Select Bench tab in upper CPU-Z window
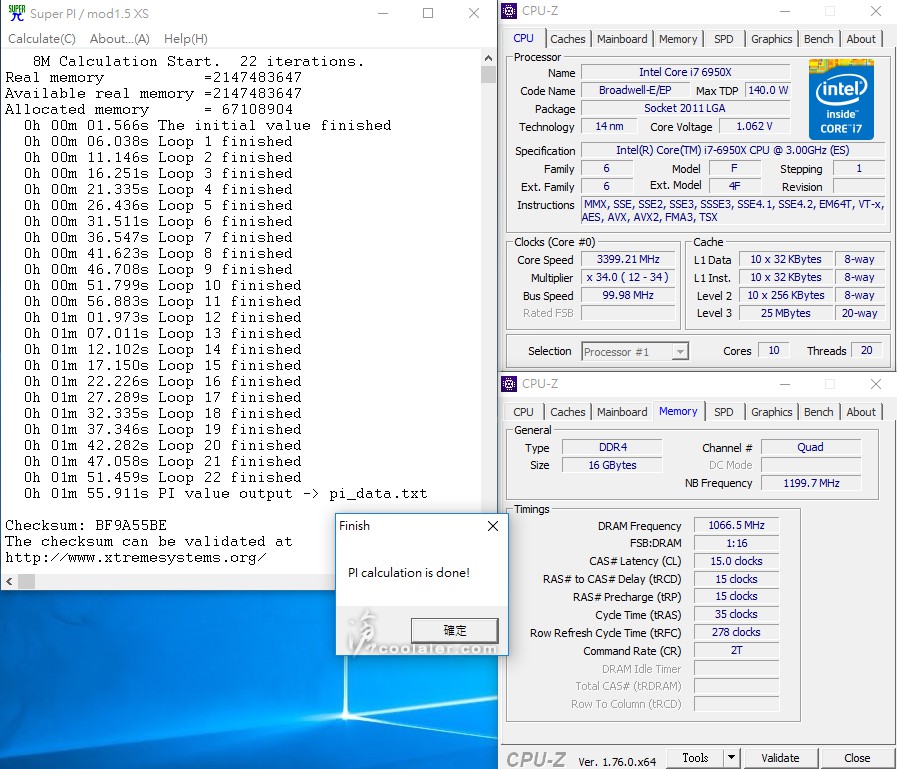The width and height of the screenshot is (897, 769). (818, 39)
